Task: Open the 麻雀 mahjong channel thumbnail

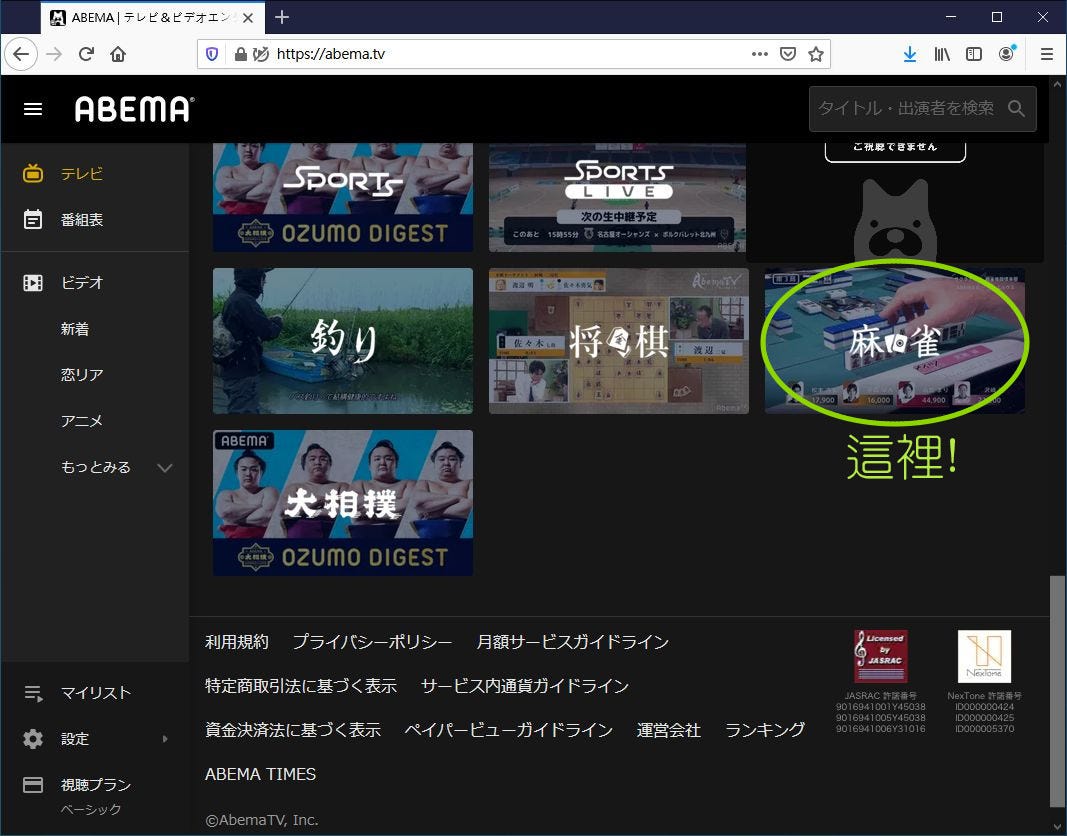Action: (x=895, y=341)
